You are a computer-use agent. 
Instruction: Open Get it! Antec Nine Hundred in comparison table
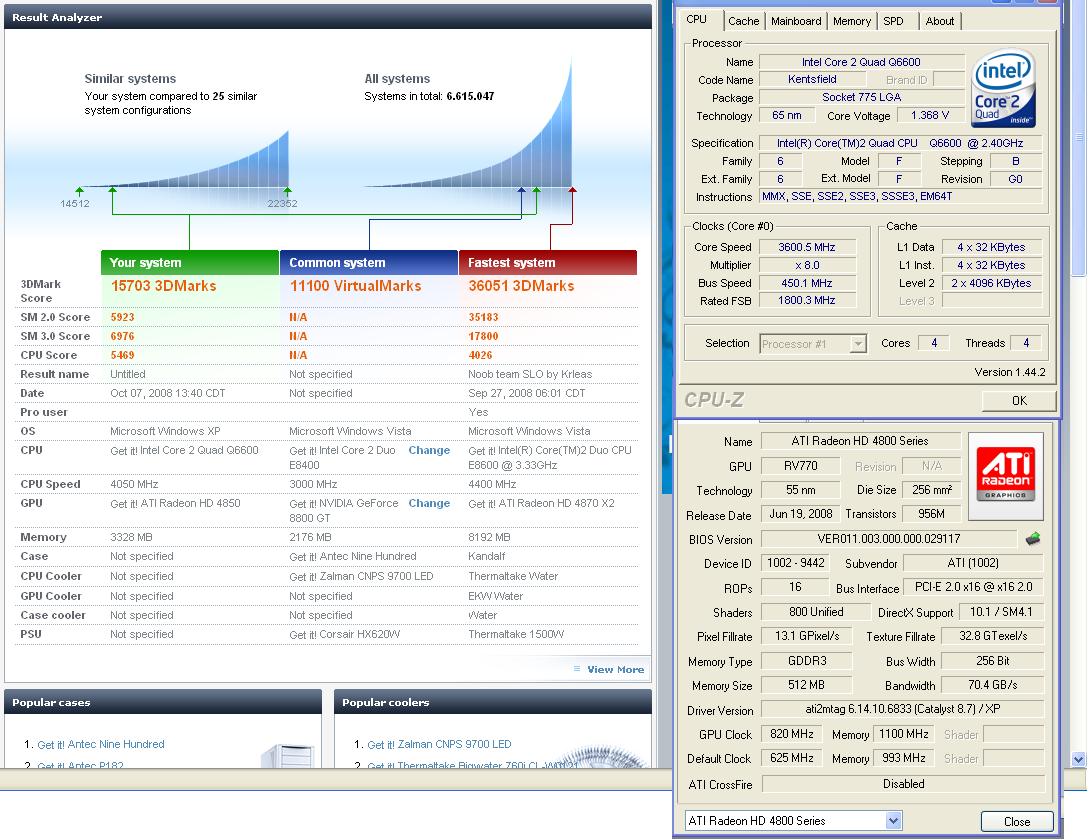[x=352, y=556]
